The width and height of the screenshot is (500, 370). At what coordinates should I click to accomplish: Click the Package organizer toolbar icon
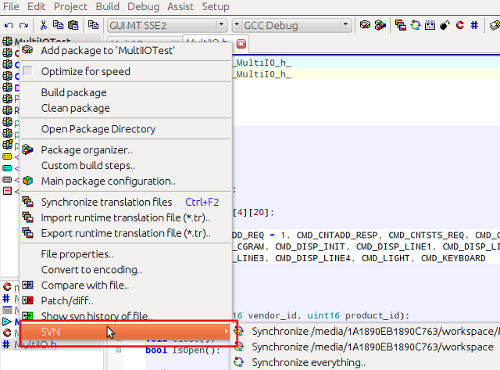point(380,25)
